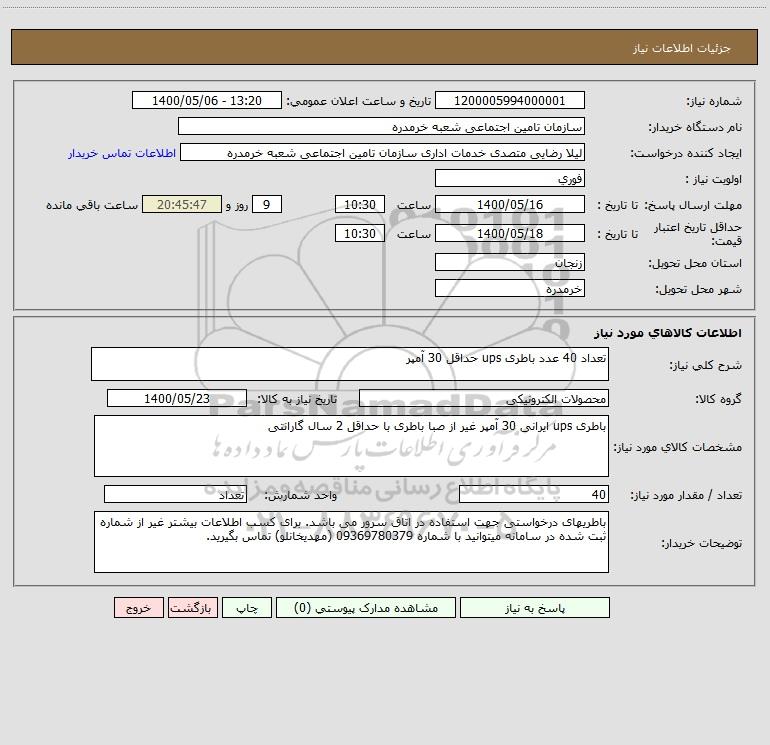
Task: Select the need number field 1200005994000001
Action: coord(510,100)
